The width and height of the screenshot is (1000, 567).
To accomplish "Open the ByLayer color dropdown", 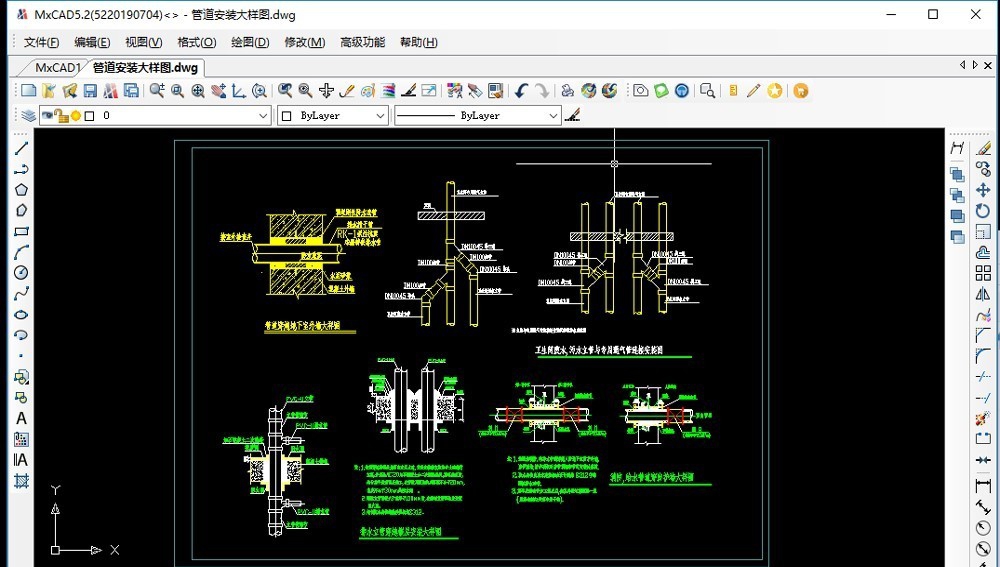I will click(x=380, y=116).
